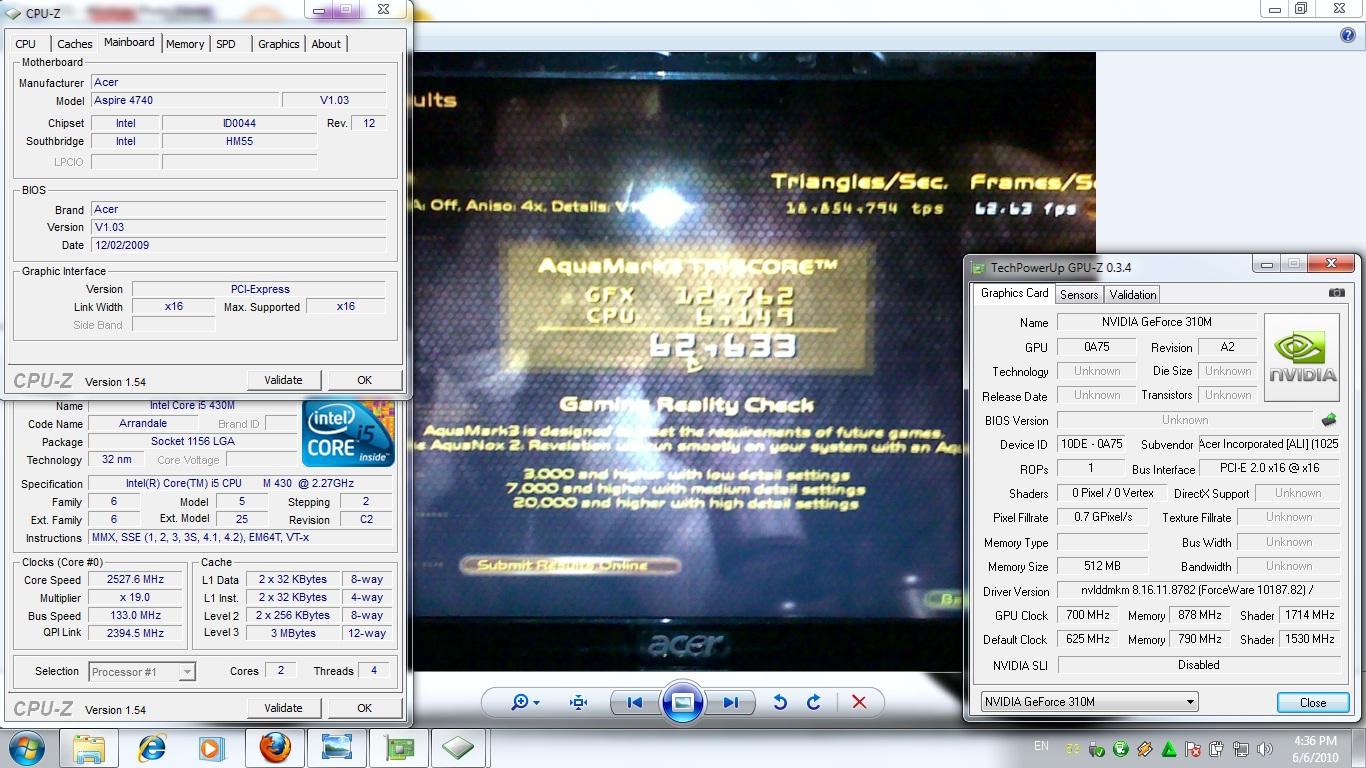
Task: Select the Mainboard tab in CPU-Z
Action: [129, 42]
